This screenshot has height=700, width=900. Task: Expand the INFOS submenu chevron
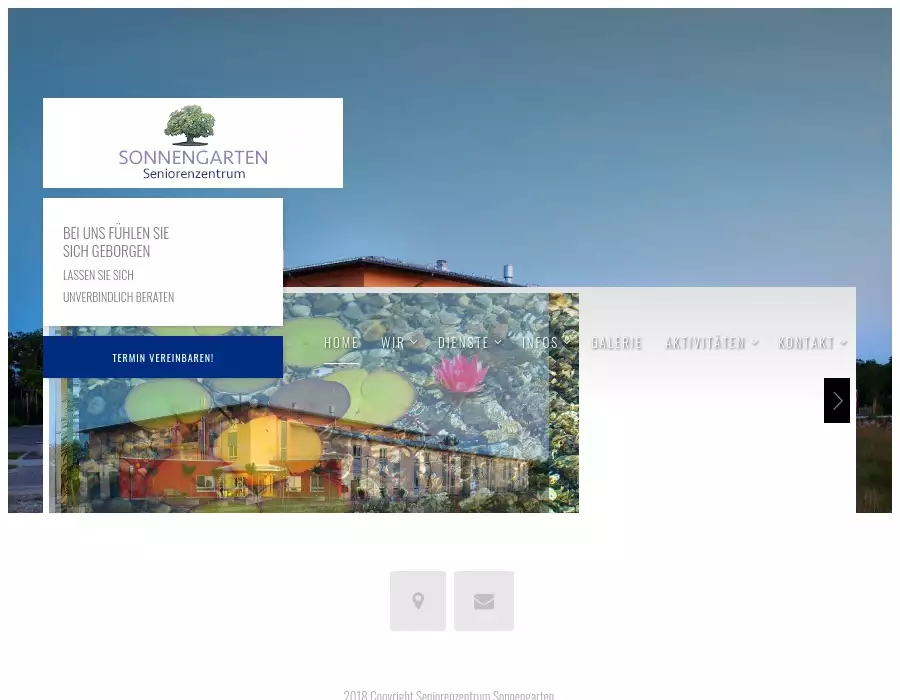567,341
